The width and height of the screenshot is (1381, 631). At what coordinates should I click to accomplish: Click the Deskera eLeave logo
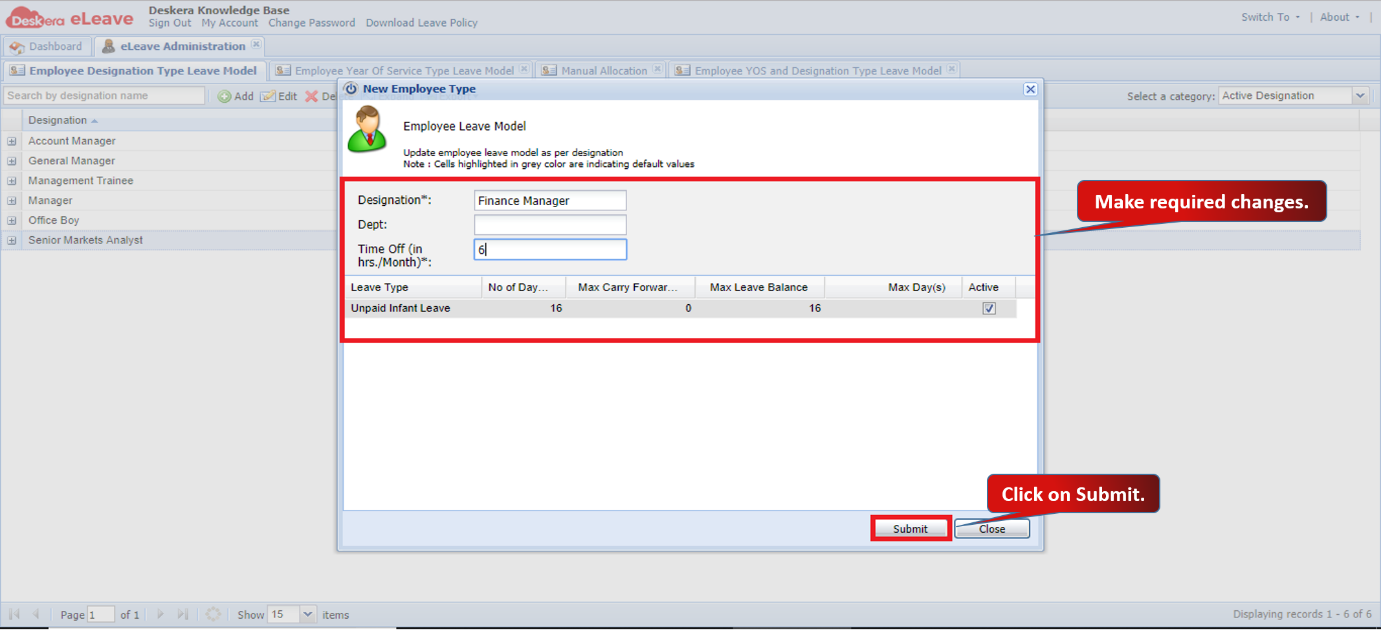[x=70, y=17]
